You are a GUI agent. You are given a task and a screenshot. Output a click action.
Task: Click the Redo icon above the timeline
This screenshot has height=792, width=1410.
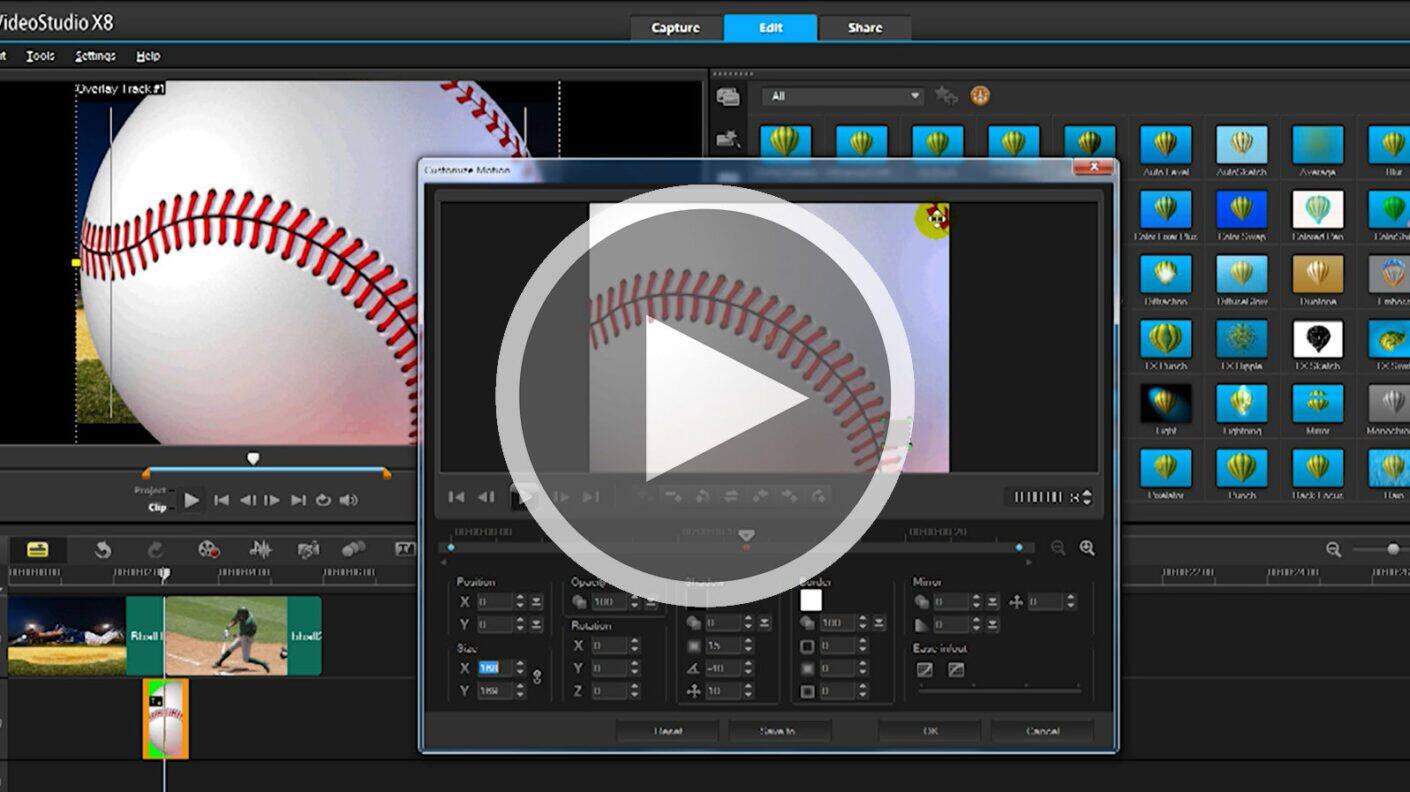tap(156, 549)
